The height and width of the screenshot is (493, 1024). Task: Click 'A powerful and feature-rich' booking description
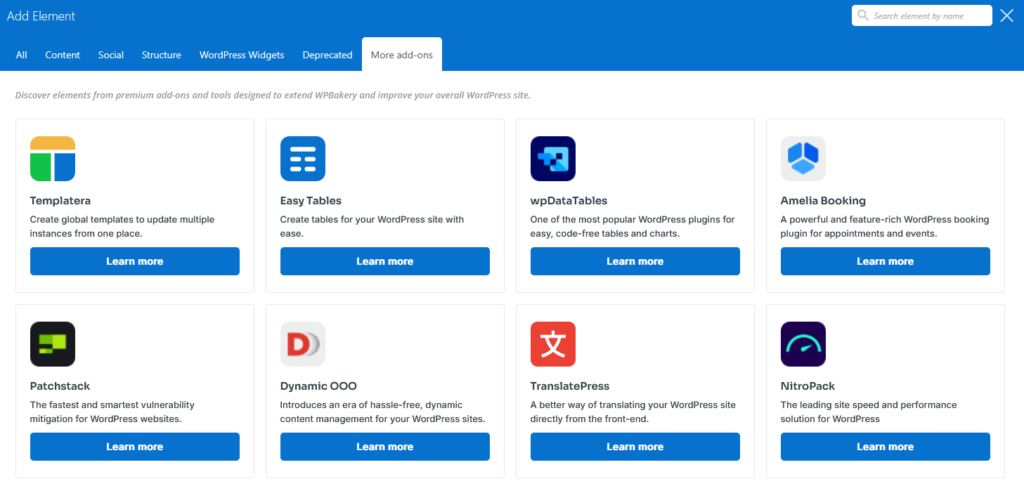pos(885,226)
